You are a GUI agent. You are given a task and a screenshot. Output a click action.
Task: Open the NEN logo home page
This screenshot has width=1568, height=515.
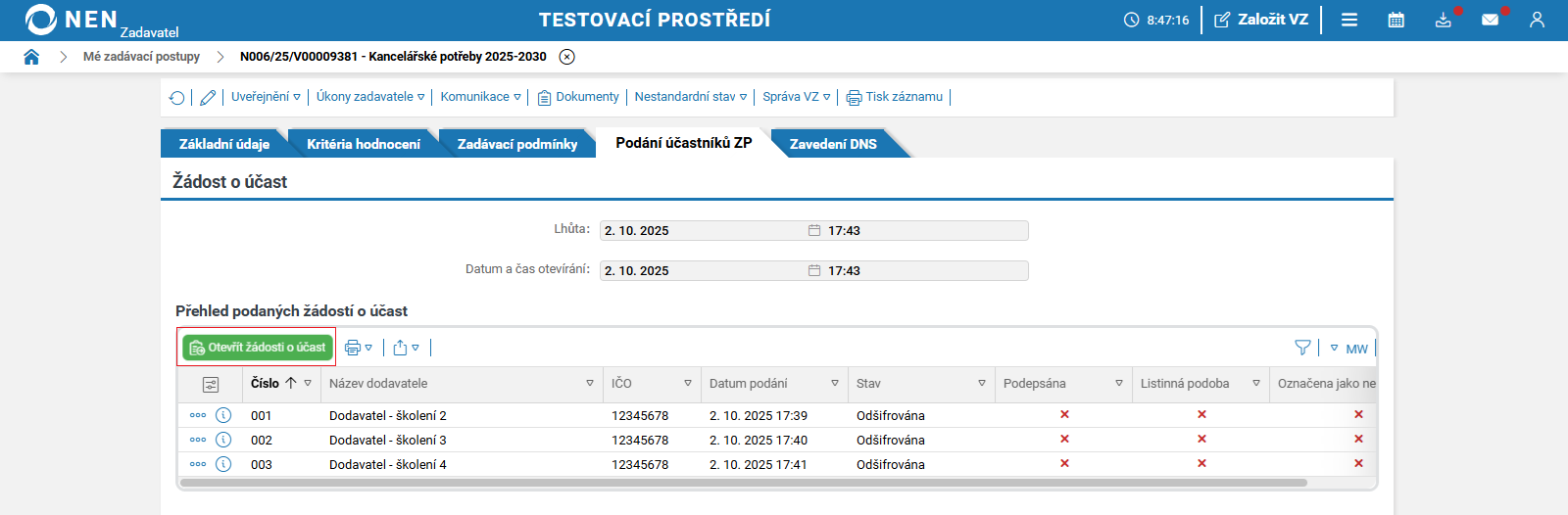71,20
